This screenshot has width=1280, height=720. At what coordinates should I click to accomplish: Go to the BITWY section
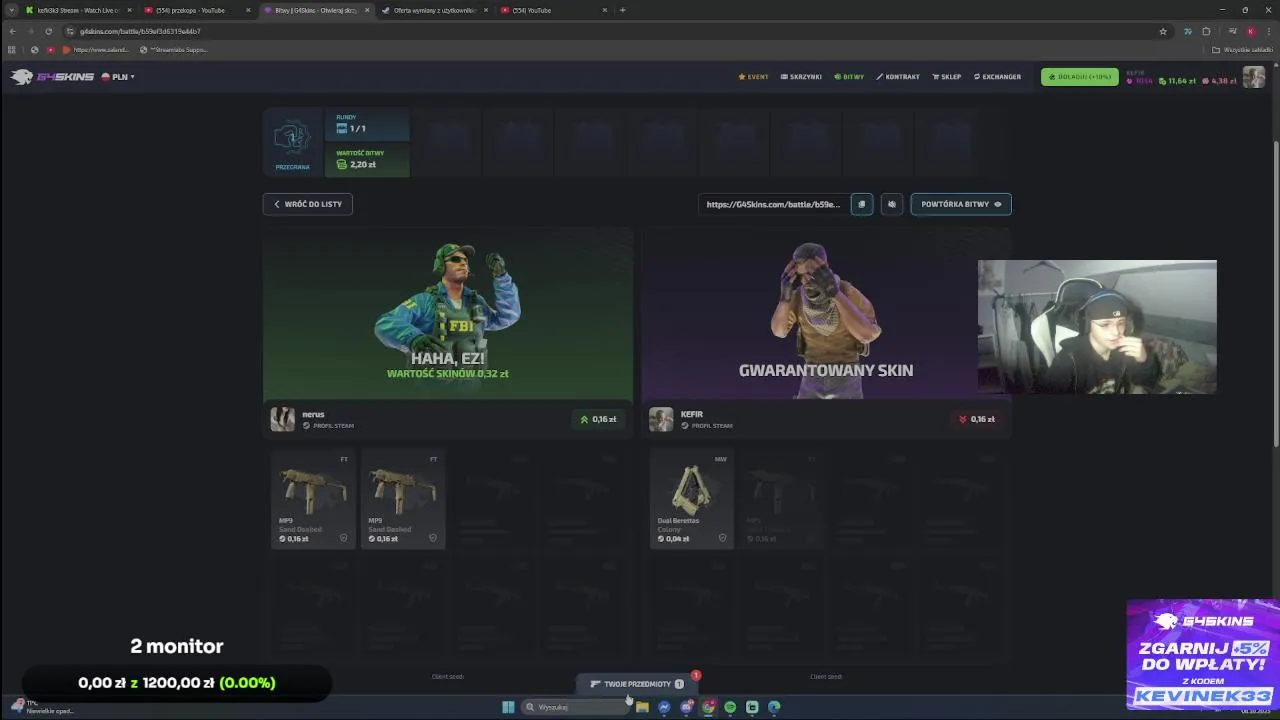tap(849, 77)
